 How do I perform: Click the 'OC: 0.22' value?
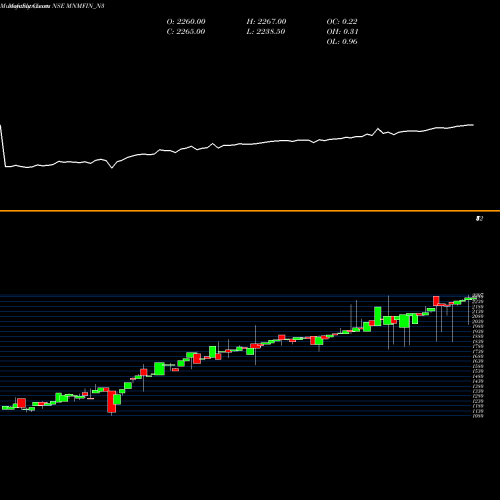[x=342, y=22]
